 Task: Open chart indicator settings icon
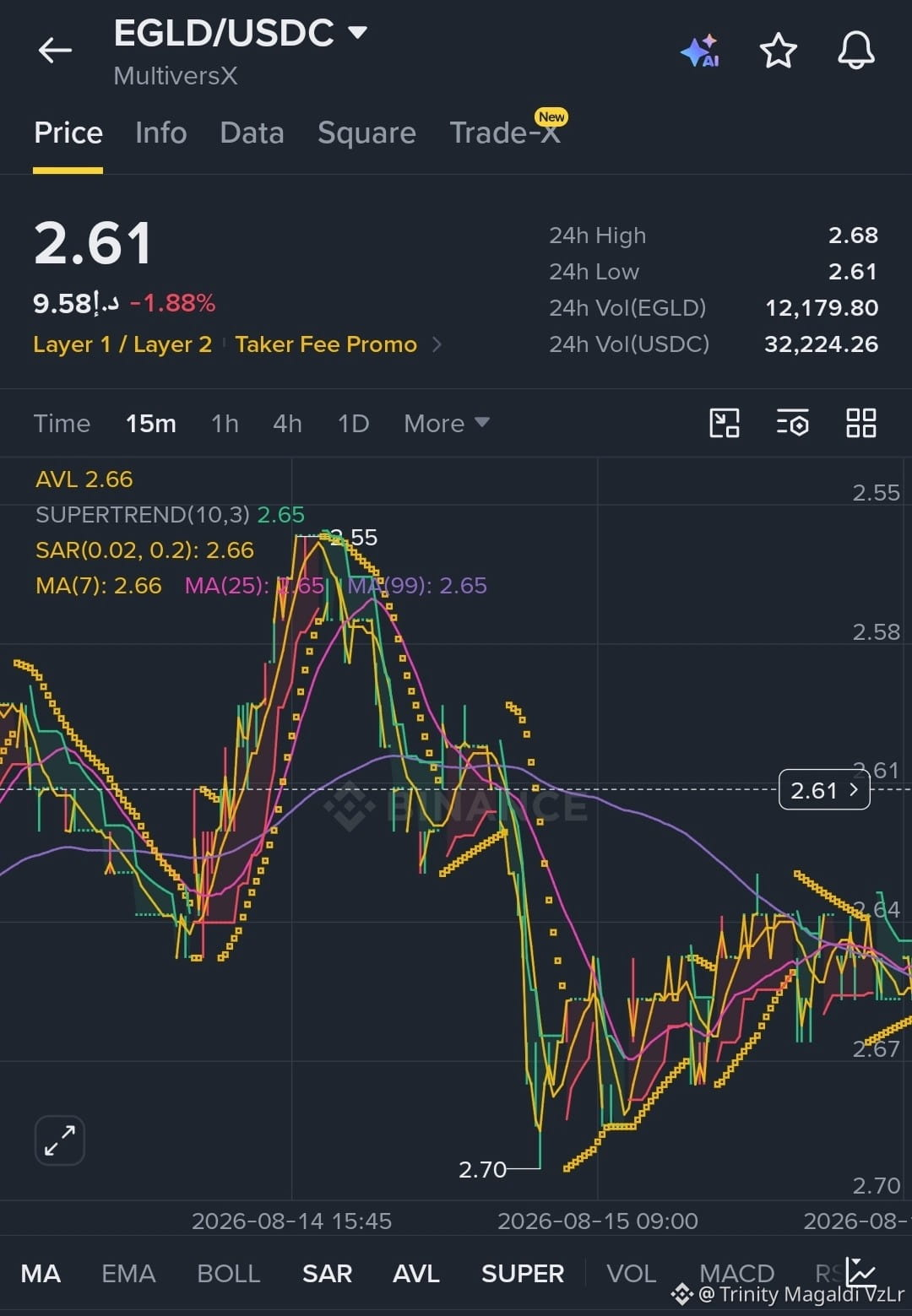coord(792,423)
